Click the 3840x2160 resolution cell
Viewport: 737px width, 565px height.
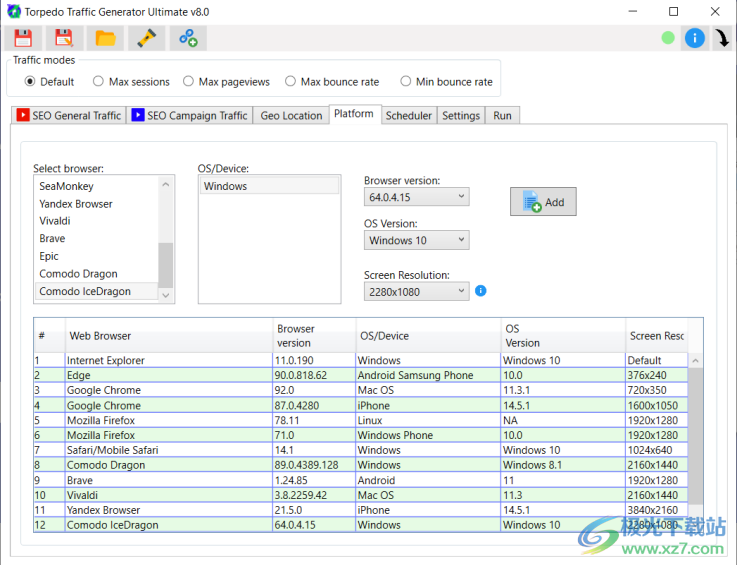(657, 510)
